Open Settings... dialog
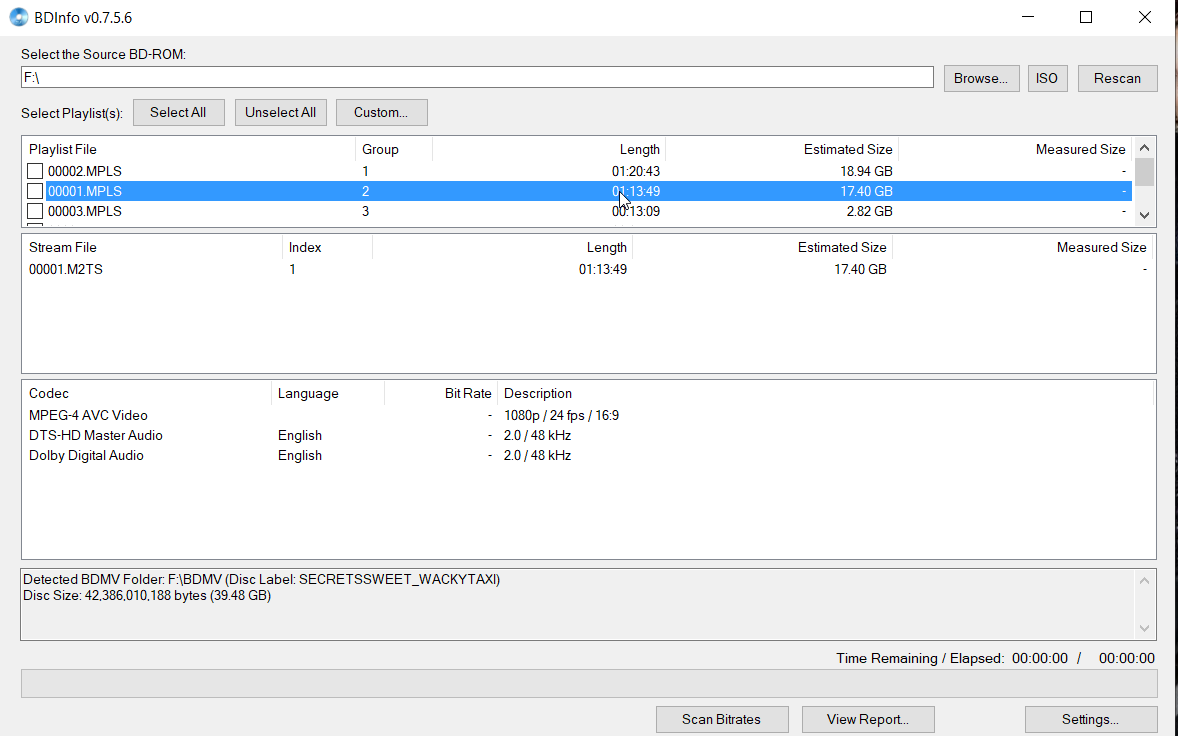This screenshot has width=1178, height=736. tap(1090, 719)
